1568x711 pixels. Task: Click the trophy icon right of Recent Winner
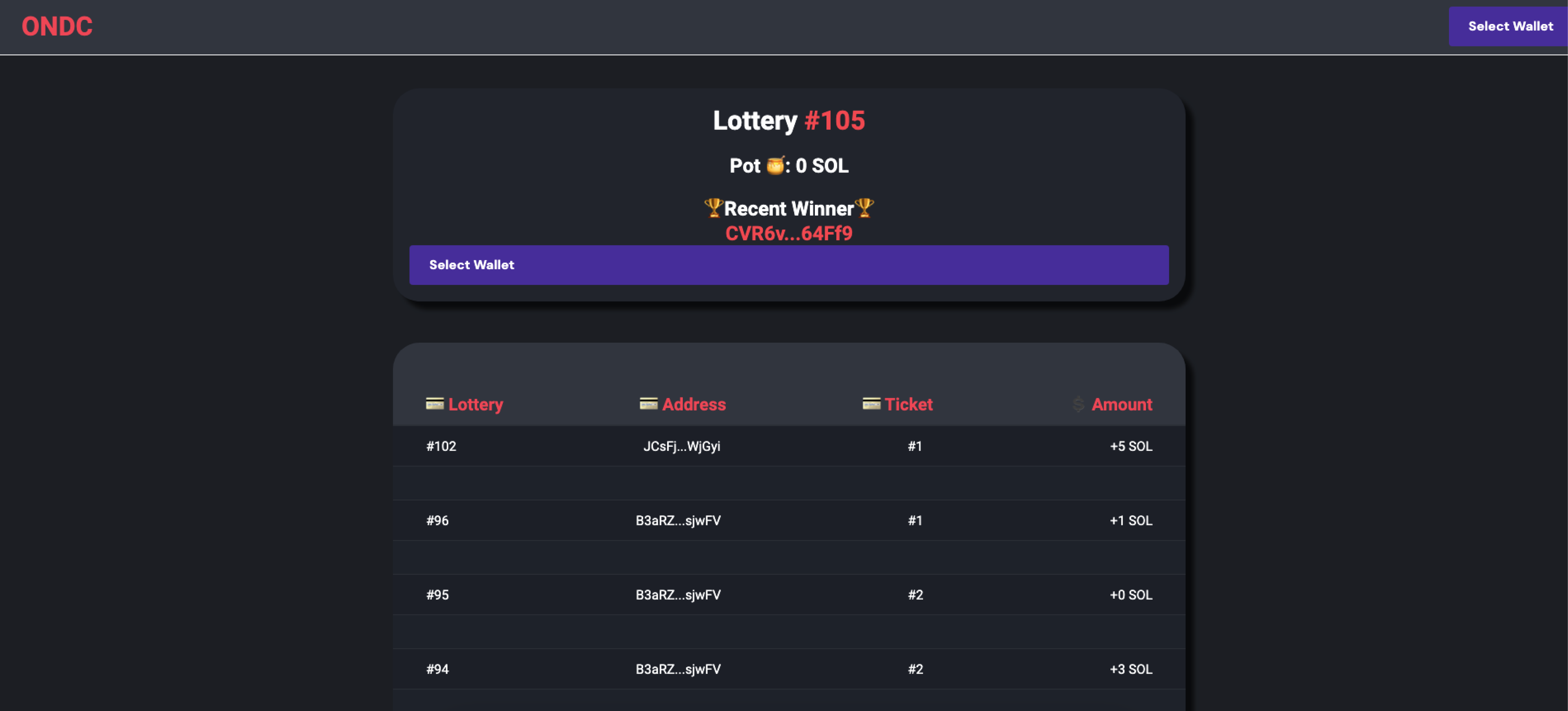[864, 208]
